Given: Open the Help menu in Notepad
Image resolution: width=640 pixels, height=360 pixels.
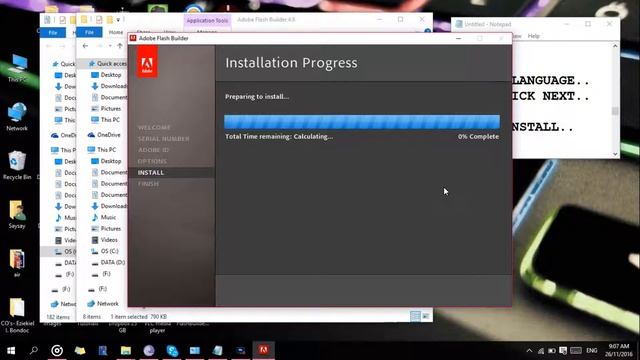Looking at the screenshot, I should tap(533, 36).
